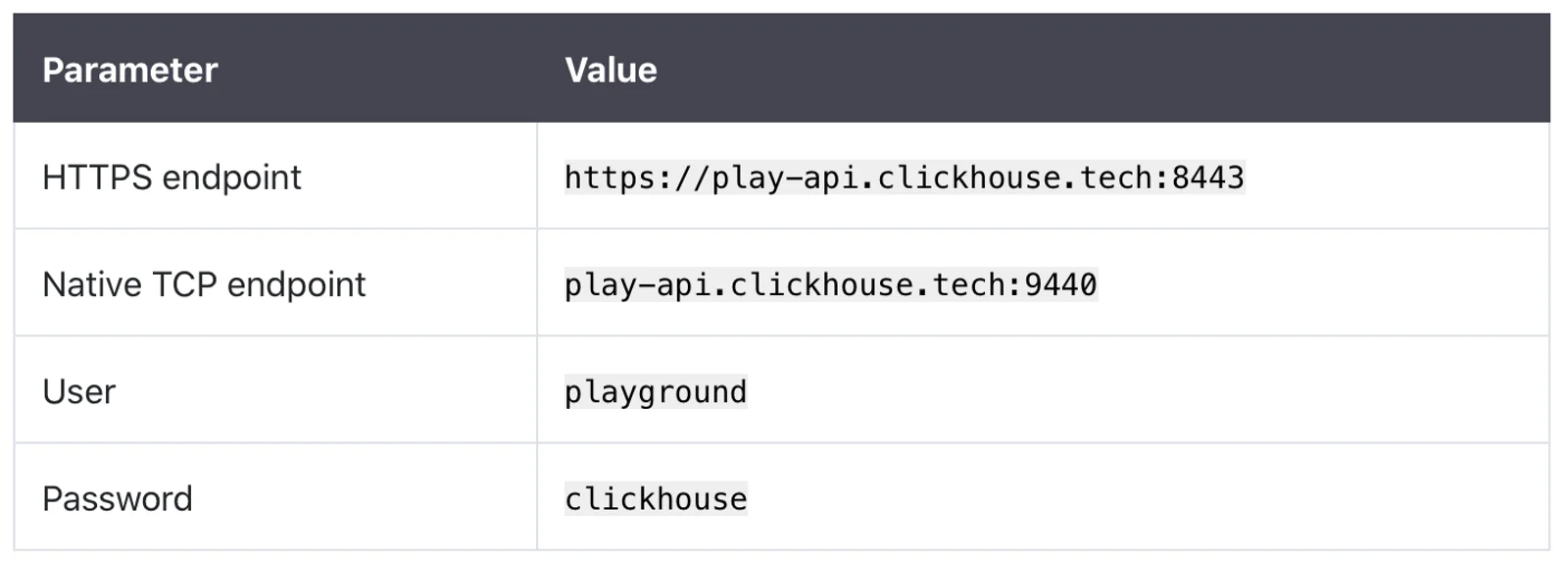Viewport: 1568px width, 562px height.
Task: Click the port 8443 in HTTPS URL
Action: pyautogui.click(x=1207, y=178)
